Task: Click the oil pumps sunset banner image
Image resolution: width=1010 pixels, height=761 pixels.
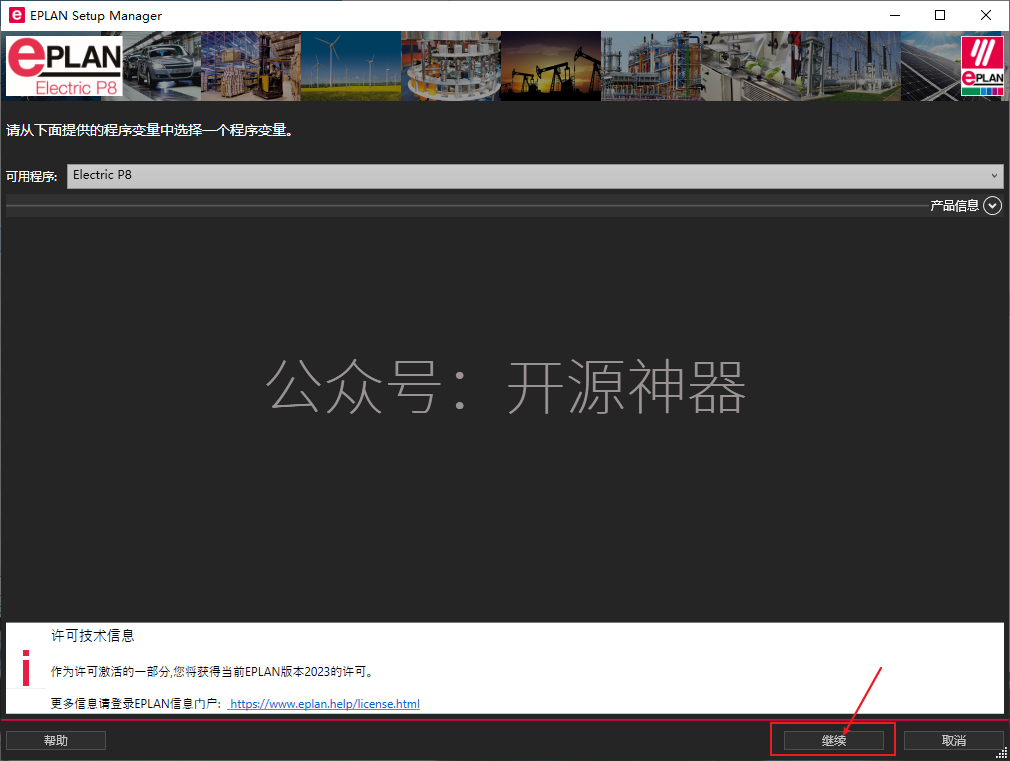Action: (551, 66)
